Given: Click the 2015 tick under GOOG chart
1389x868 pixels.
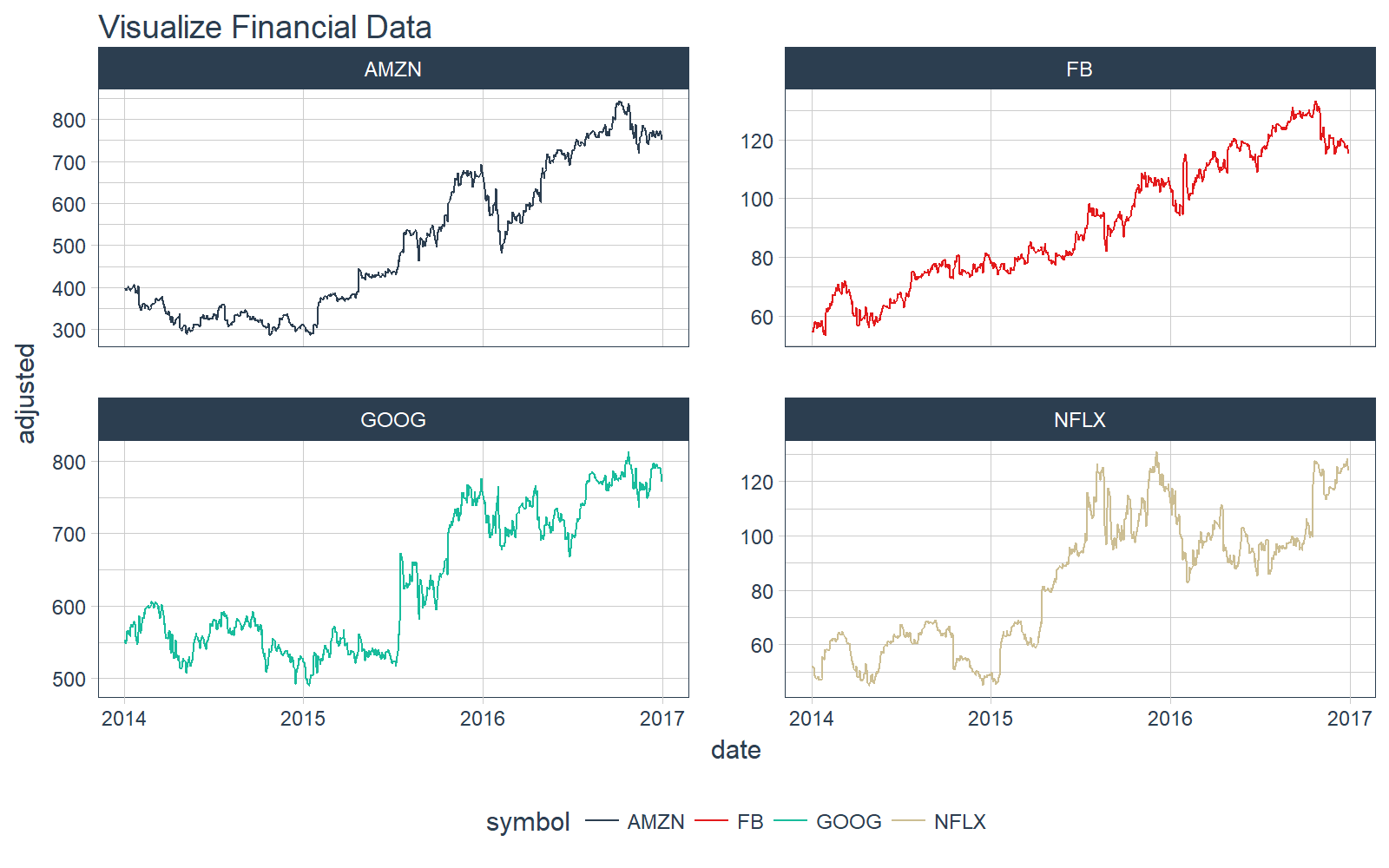Looking at the screenshot, I should coord(303,718).
